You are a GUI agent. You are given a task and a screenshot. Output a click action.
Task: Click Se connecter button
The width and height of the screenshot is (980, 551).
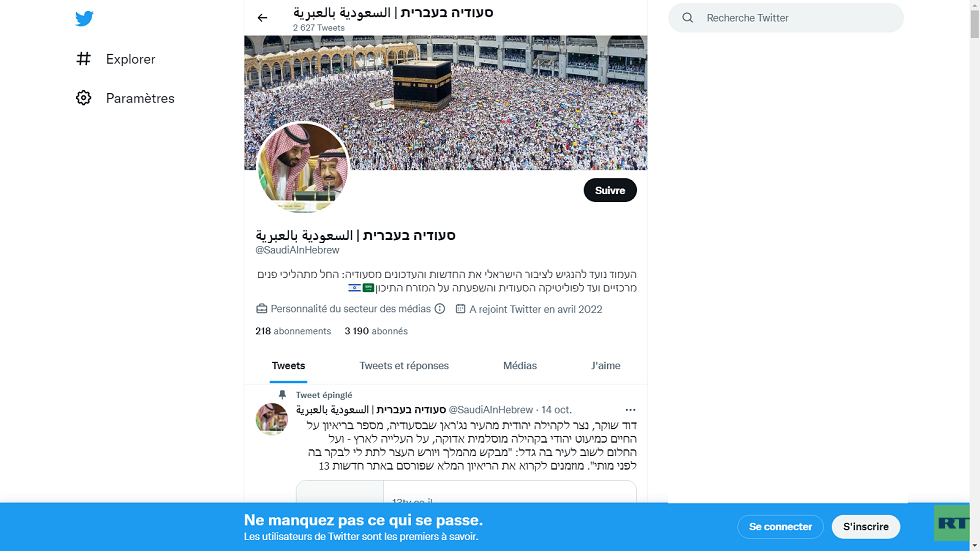point(780,527)
